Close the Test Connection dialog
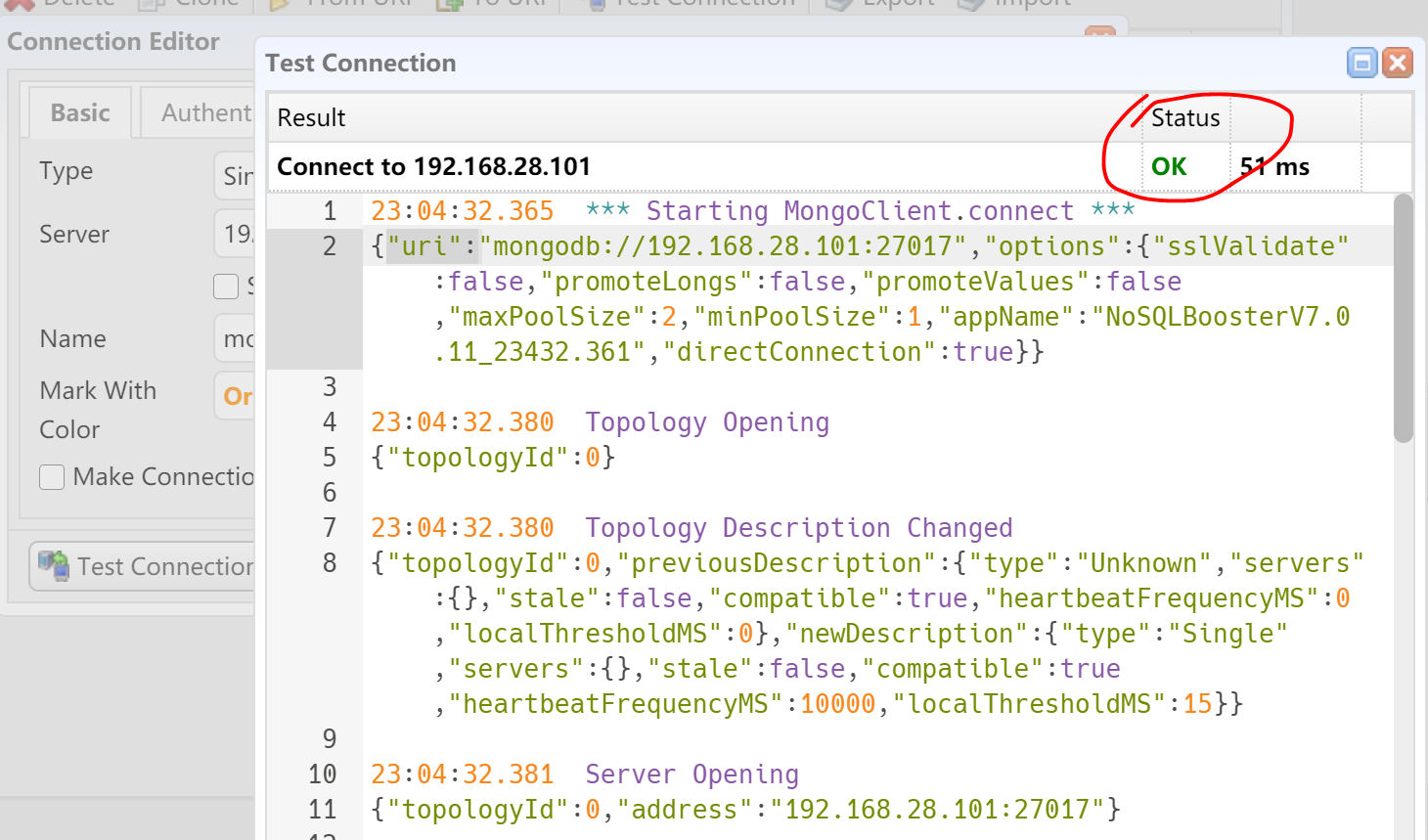 coord(1398,63)
